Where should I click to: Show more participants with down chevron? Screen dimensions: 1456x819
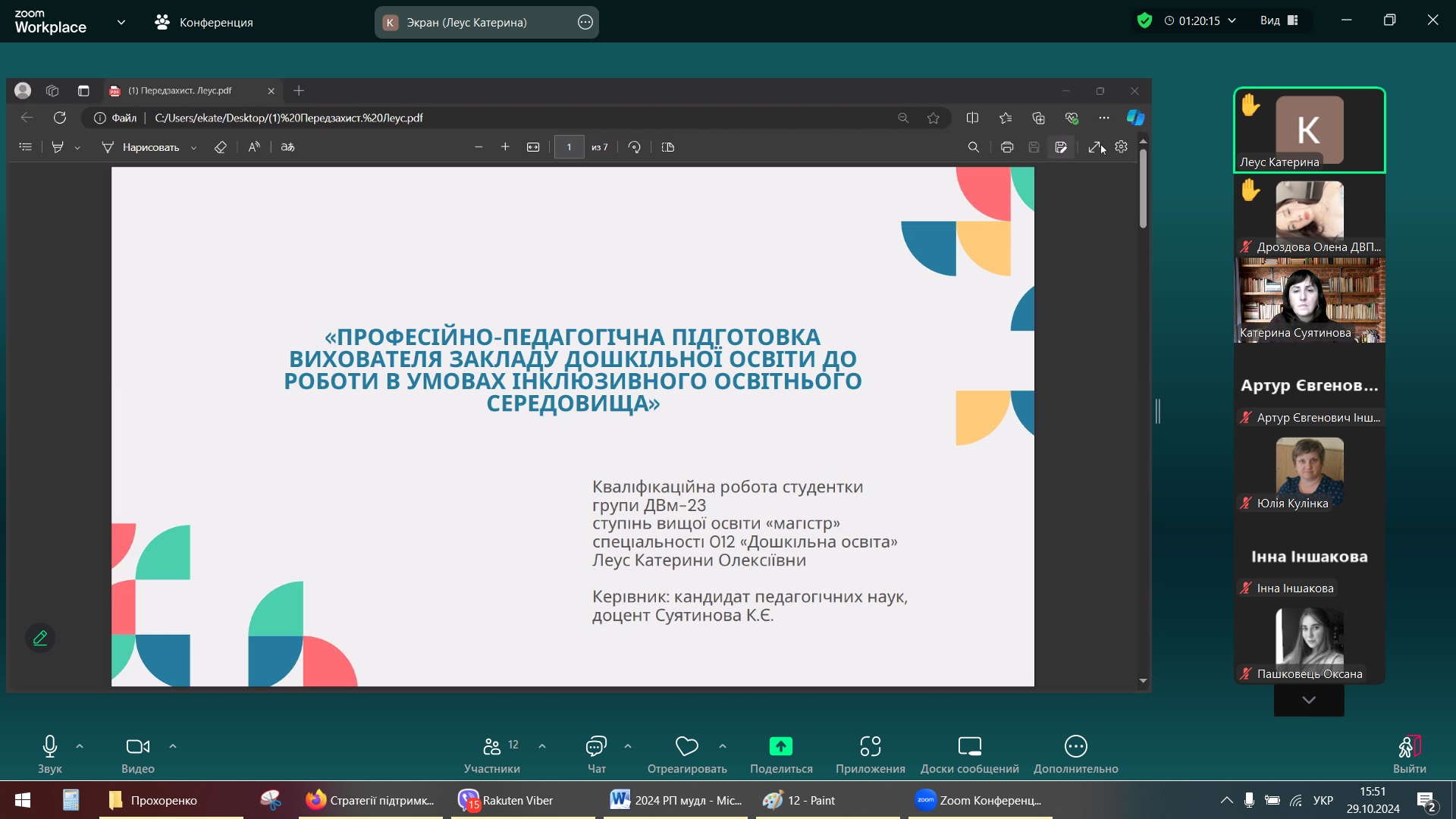pyautogui.click(x=1309, y=700)
